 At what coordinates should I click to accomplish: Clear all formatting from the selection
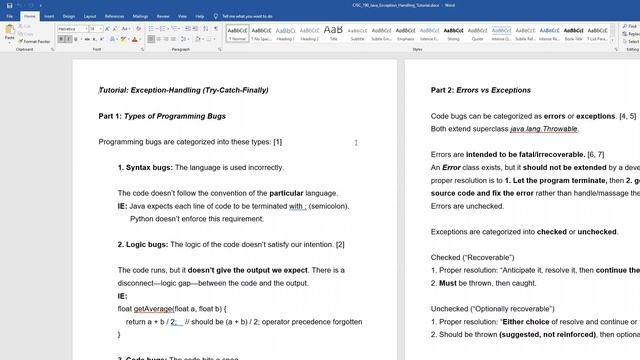coord(138,29)
